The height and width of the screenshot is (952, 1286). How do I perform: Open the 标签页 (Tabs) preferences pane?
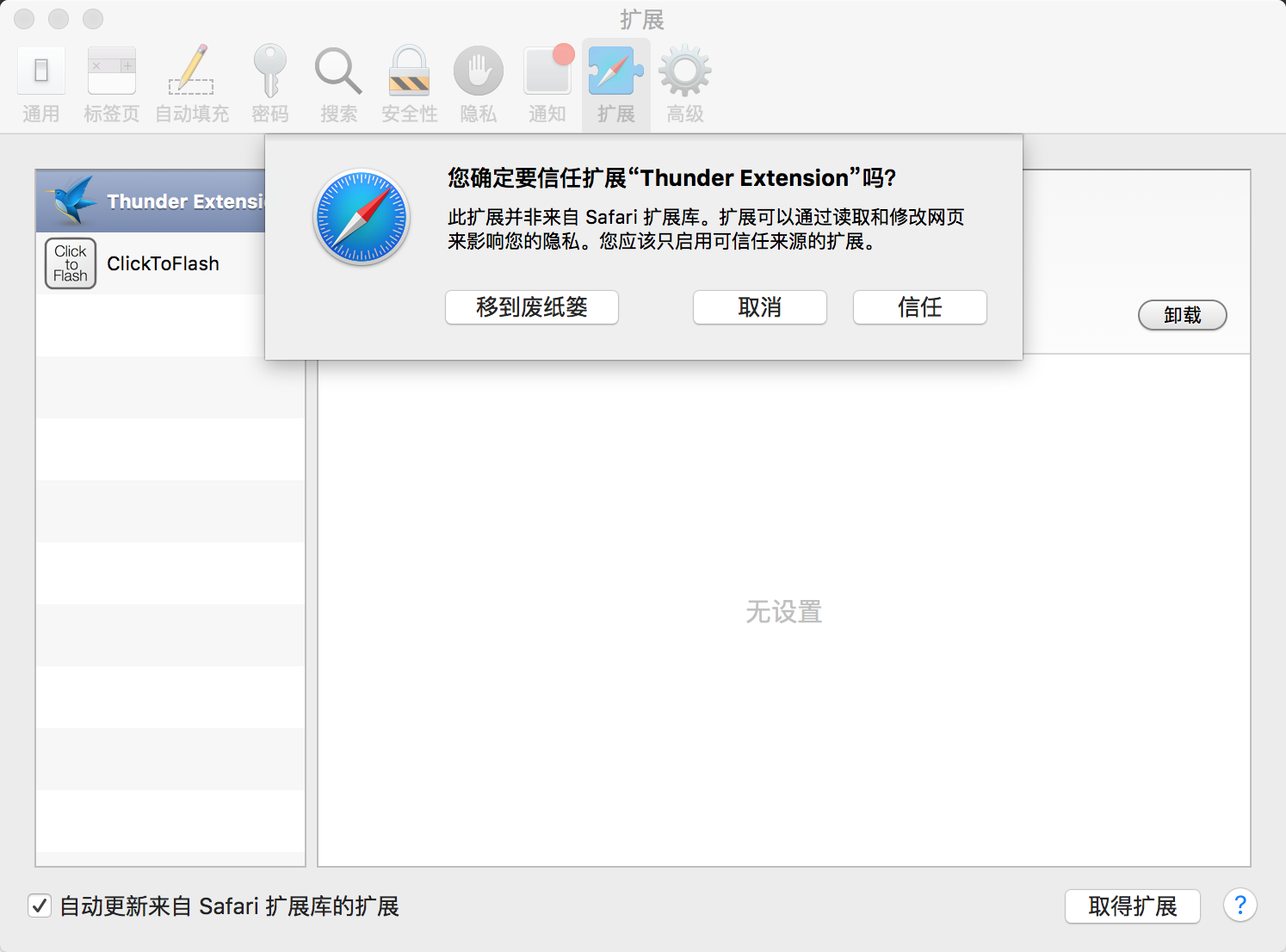point(112,84)
